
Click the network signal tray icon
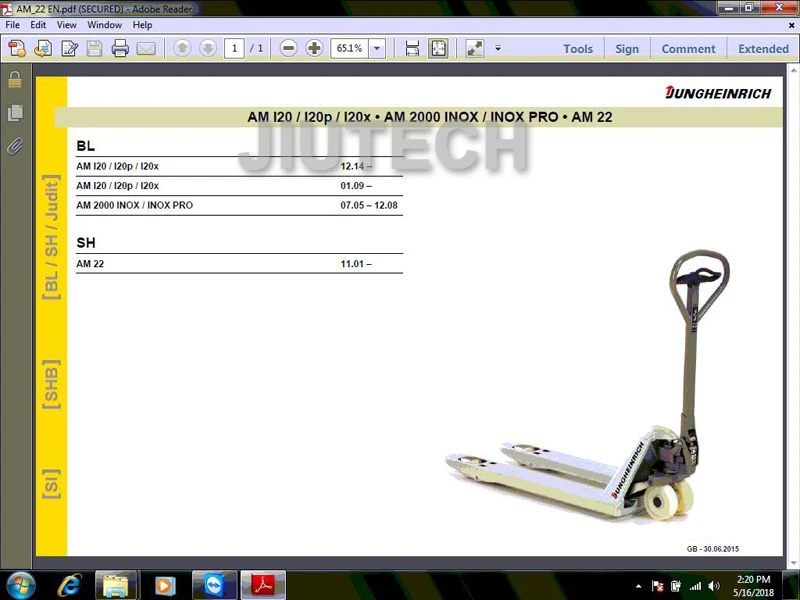[695, 586]
